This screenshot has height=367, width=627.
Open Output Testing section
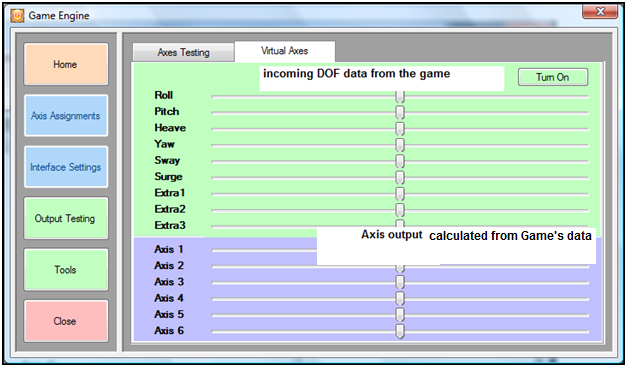[x=66, y=219]
